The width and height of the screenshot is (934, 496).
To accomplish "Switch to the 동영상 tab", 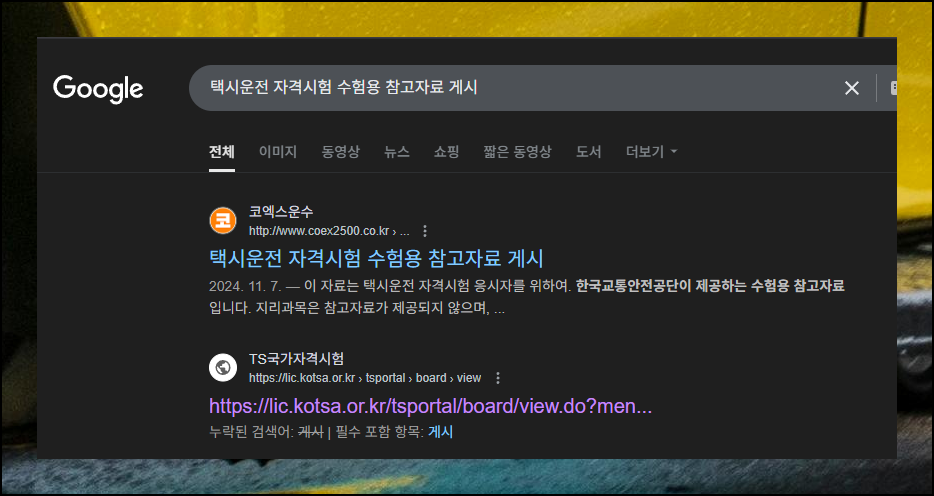I will (341, 152).
